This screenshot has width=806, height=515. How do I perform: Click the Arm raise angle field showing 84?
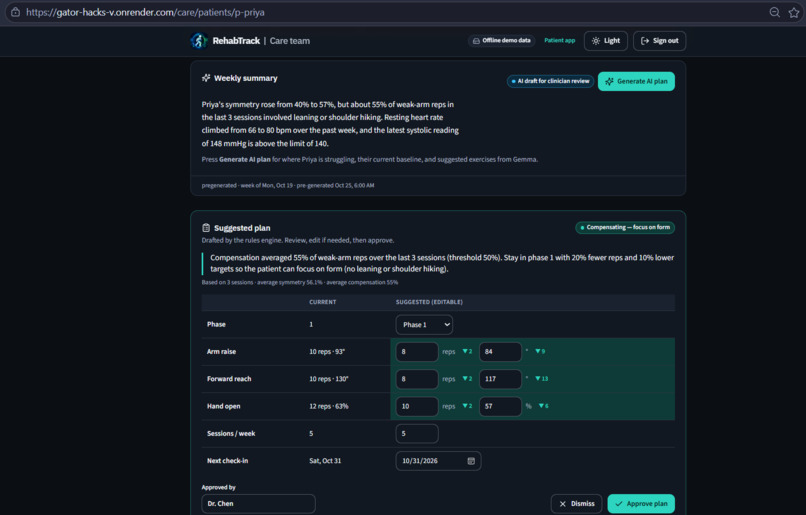(500, 352)
